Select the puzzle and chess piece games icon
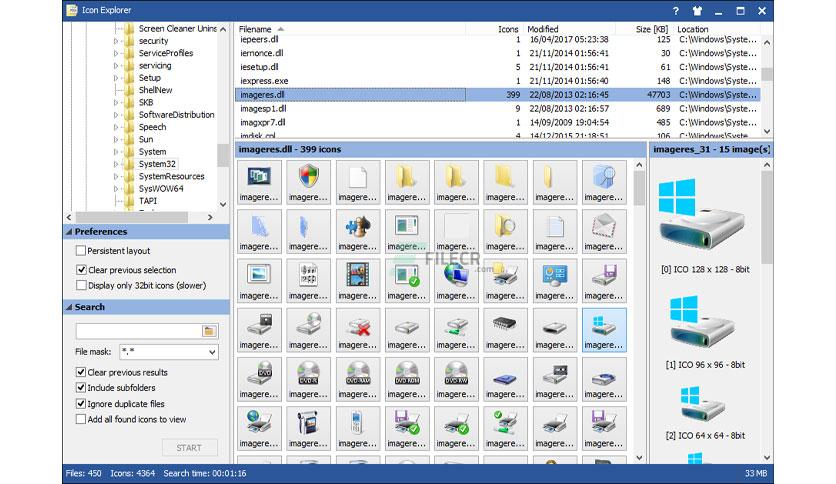Image resolution: width=836 pixels, height=484 pixels. tap(357, 231)
